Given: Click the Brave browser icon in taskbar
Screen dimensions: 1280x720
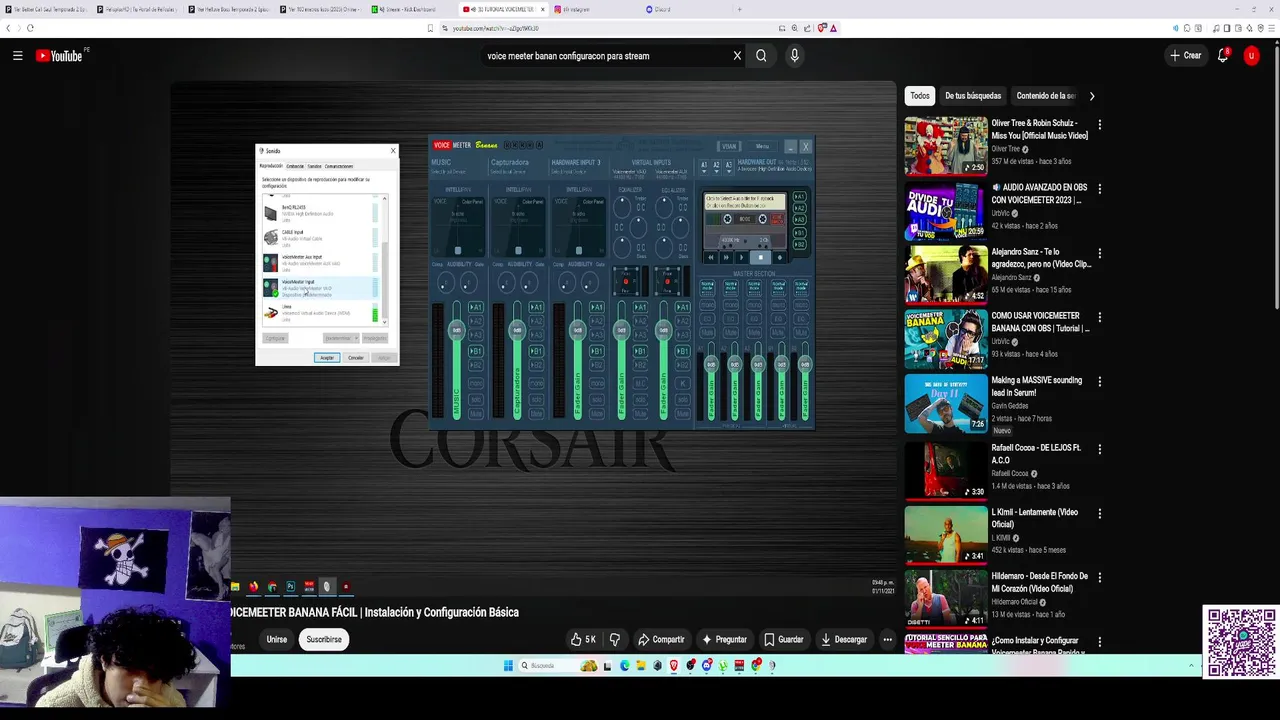Looking at the screenshot, I should click(x=674, y=665).
